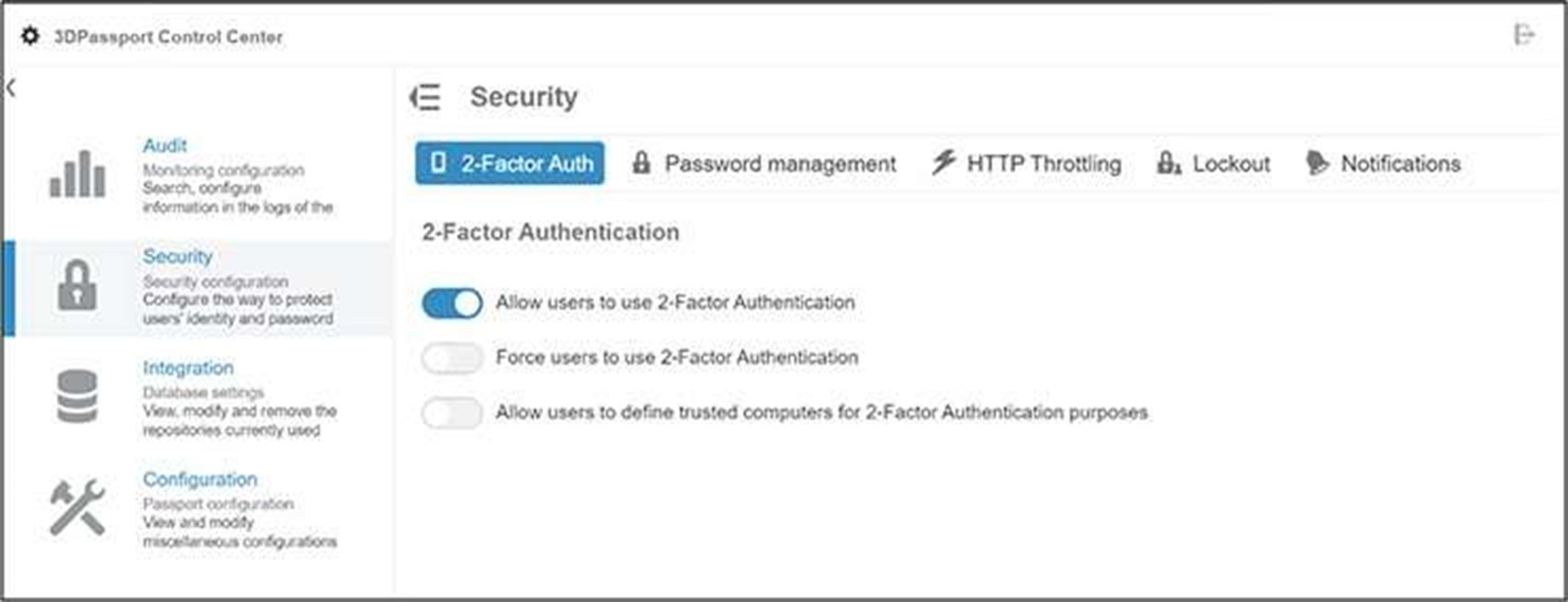Click the Configuration wrench and hammer icon
Image resolution: width=1568 pixels, height=602 pixels.
[x=77, y=507]
